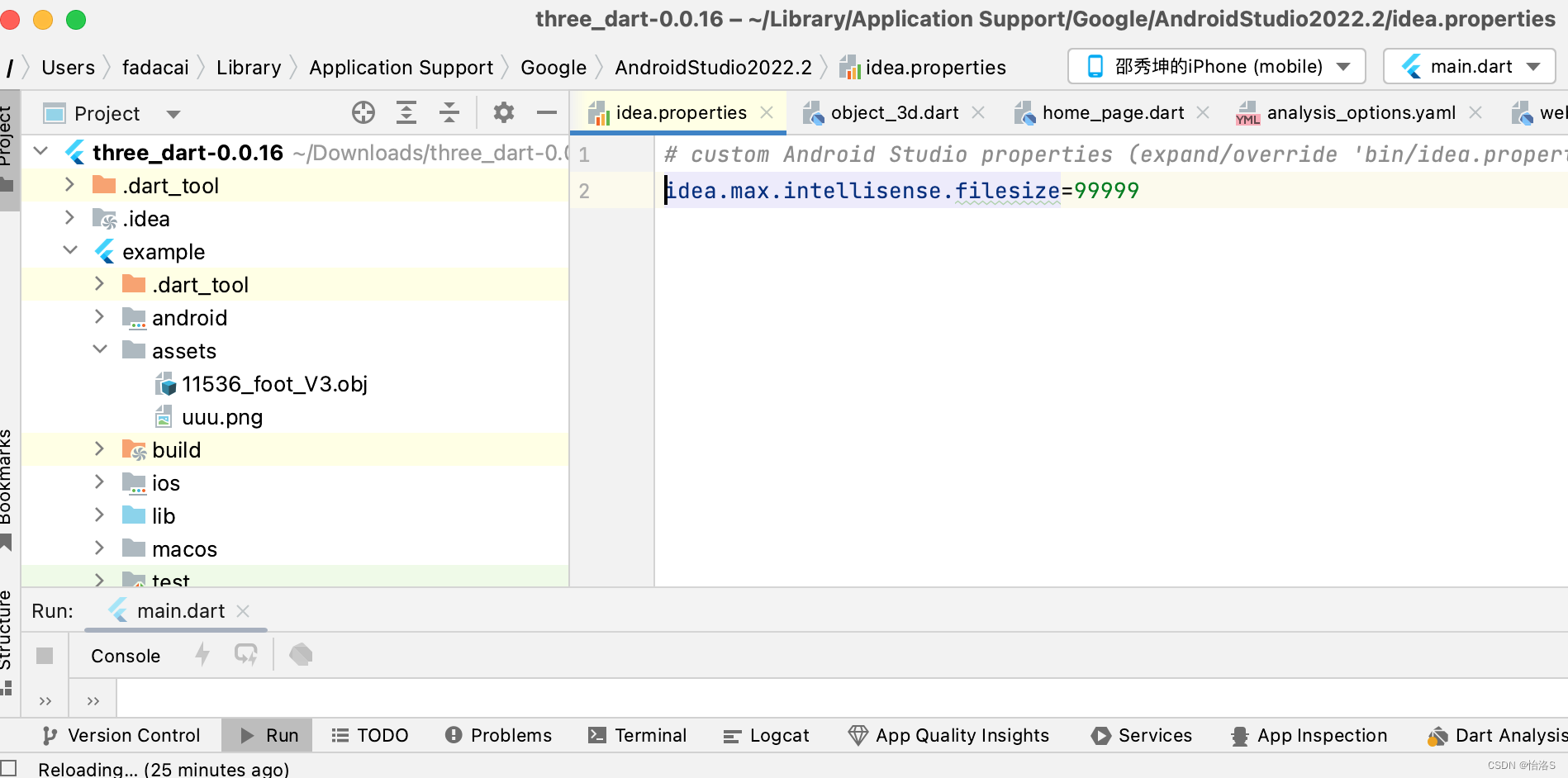The image size is (1568, 778).
Task: Click the fadacai breadcrumb segment
Action: [x=155, y=67]
